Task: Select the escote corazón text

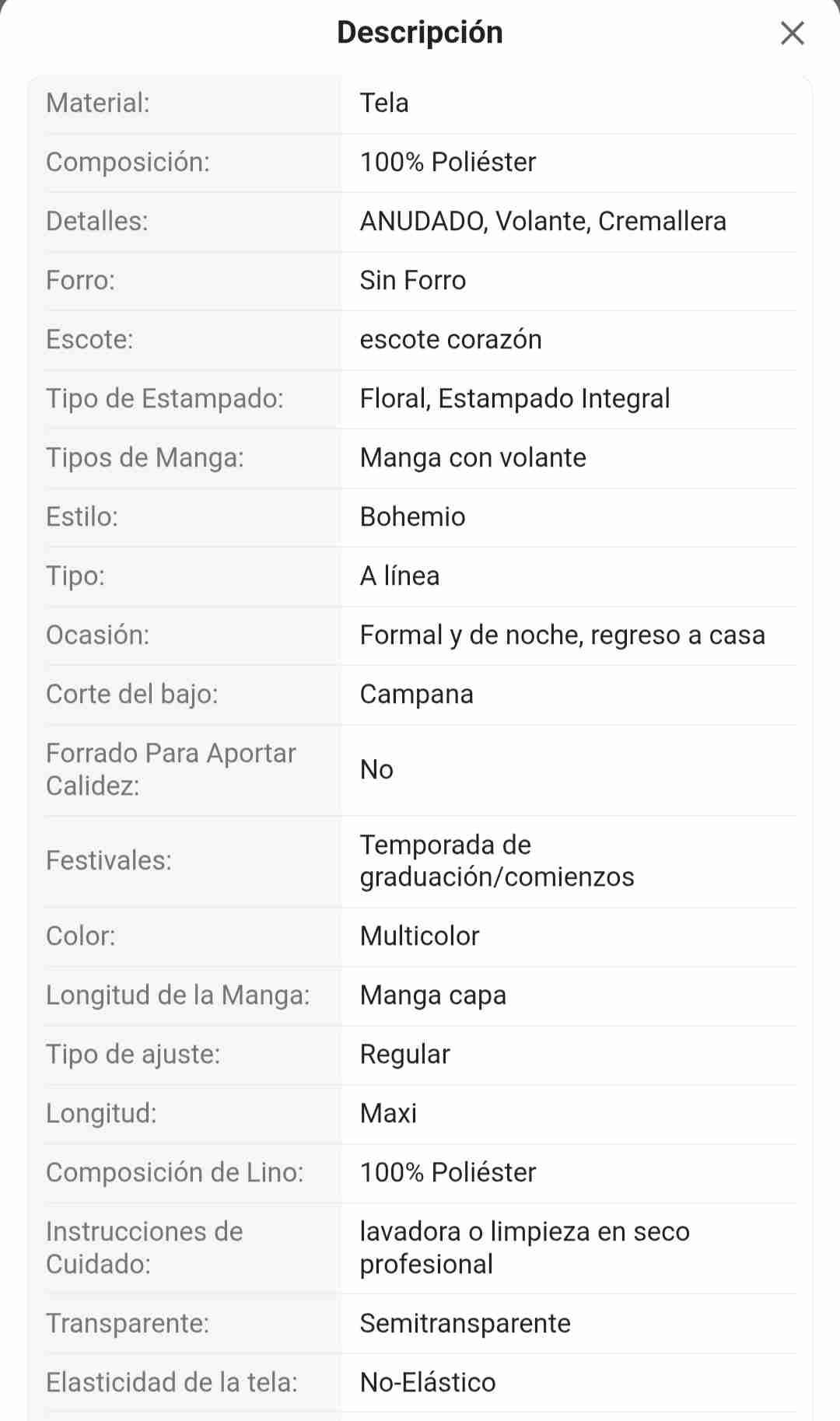Action: point(450,339)
